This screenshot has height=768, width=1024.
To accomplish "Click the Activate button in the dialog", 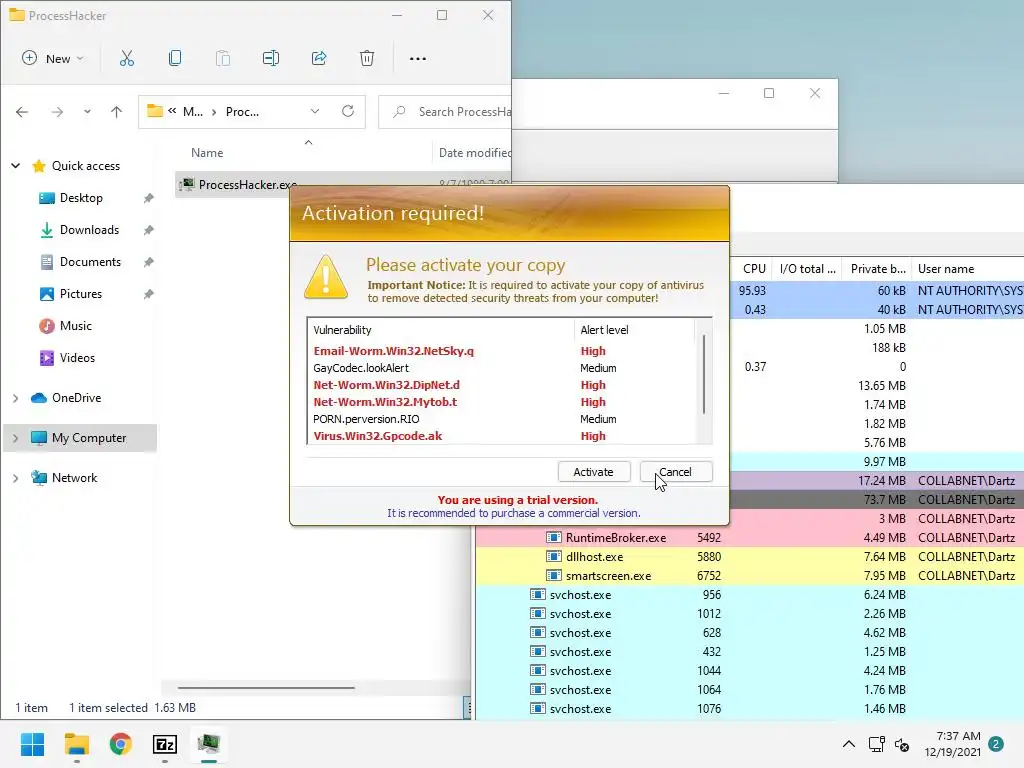I will tap(594, 472).
